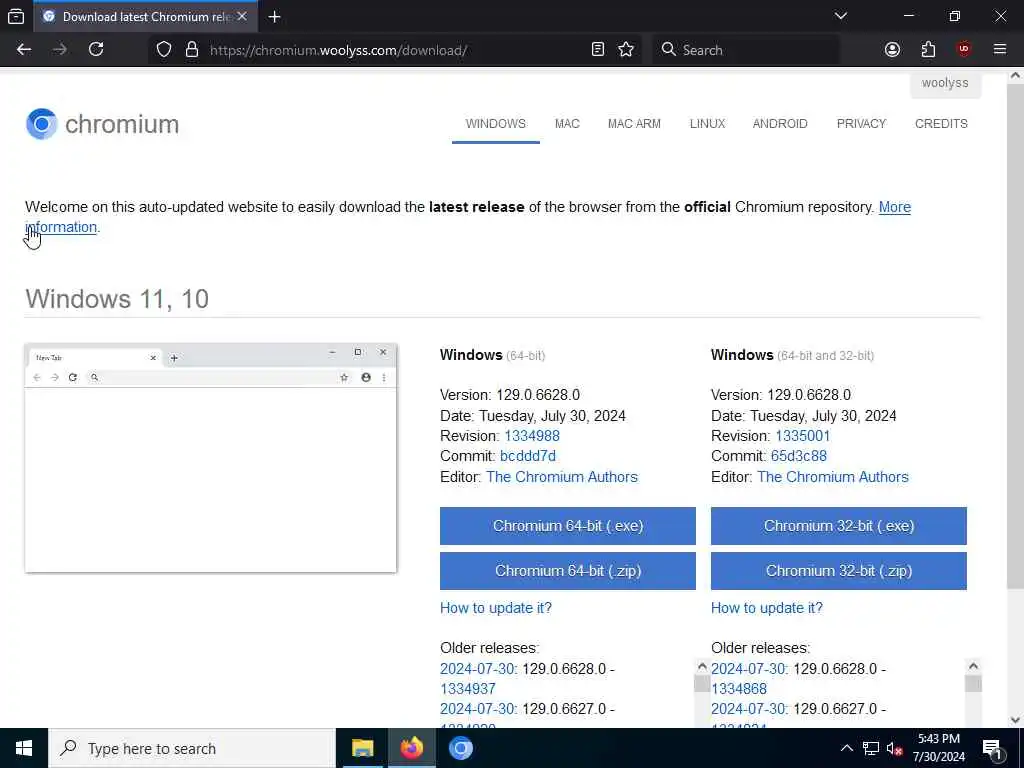Open The Chromium Authors link under 32-bit
This screenshot has height=768, width=1024.
[x=833, y=477]
